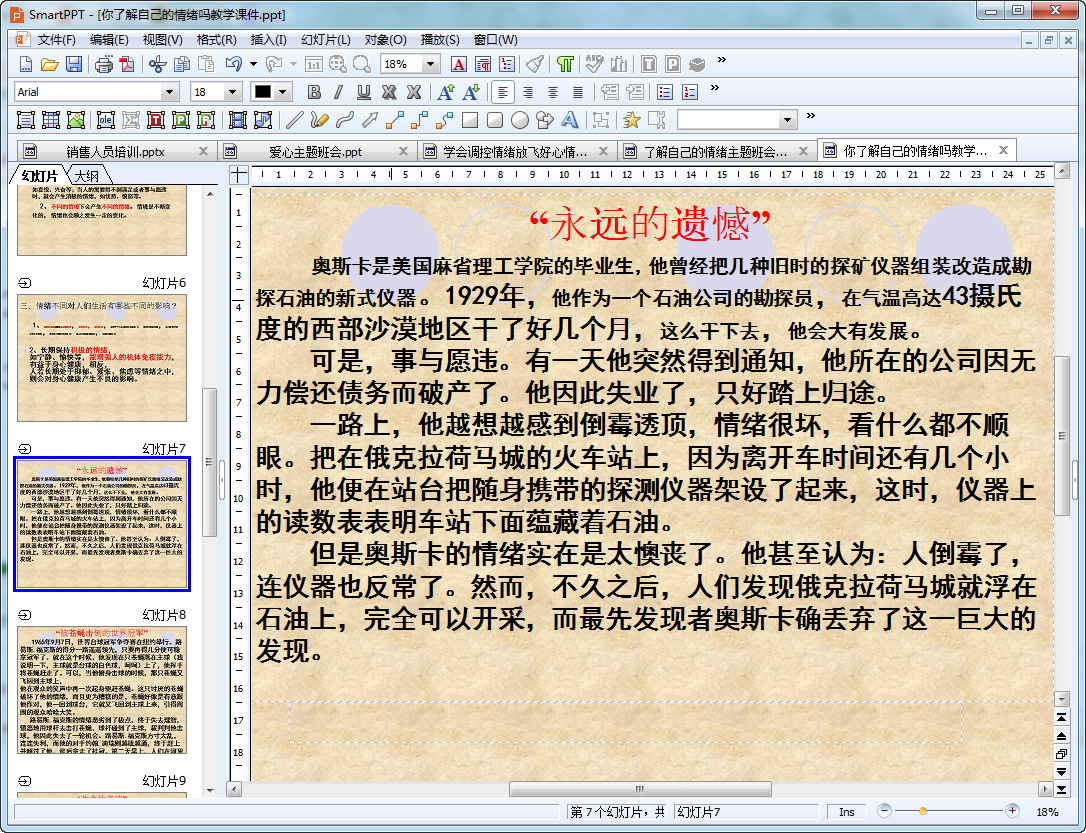The image size is (1086, 833).
Task: Expand the standard toolbar overflow chevron
Action: pyautogui.click(x=722, y=60)
